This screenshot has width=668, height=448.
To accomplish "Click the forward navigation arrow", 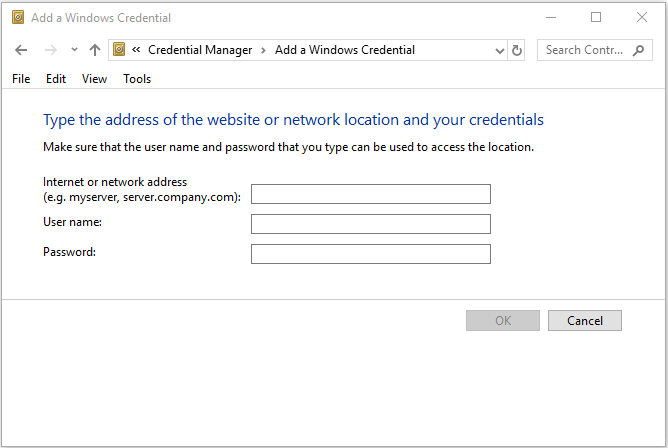I will point(51,50).
